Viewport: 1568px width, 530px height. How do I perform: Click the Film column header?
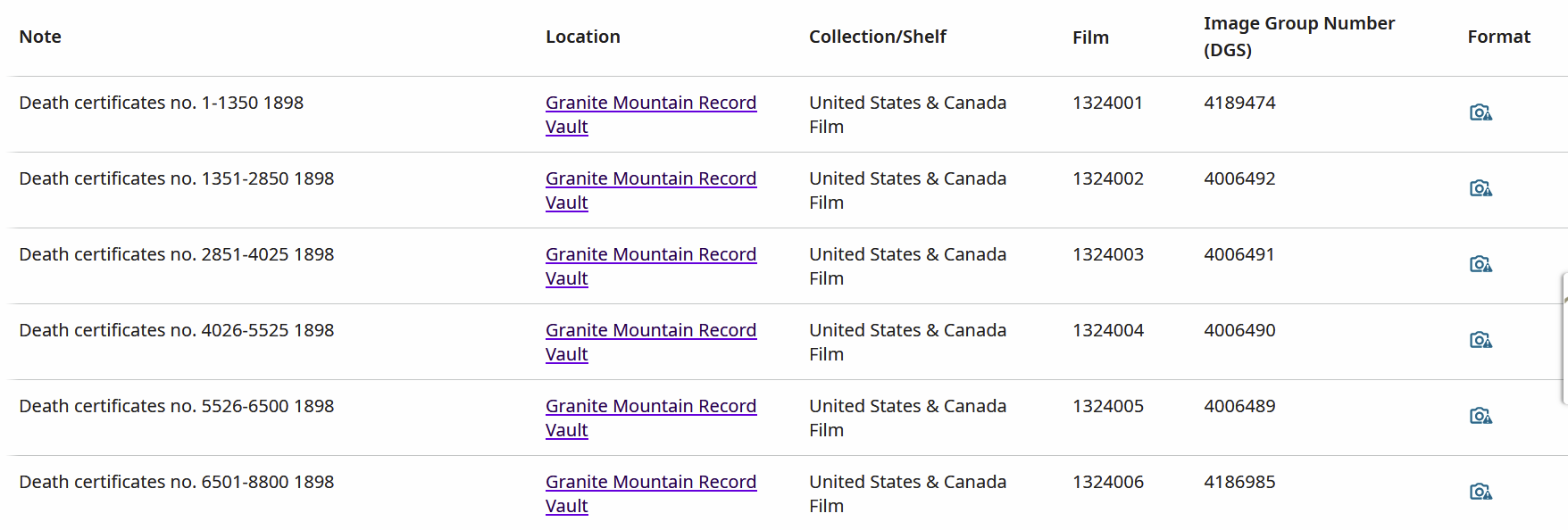[1090, 37]
